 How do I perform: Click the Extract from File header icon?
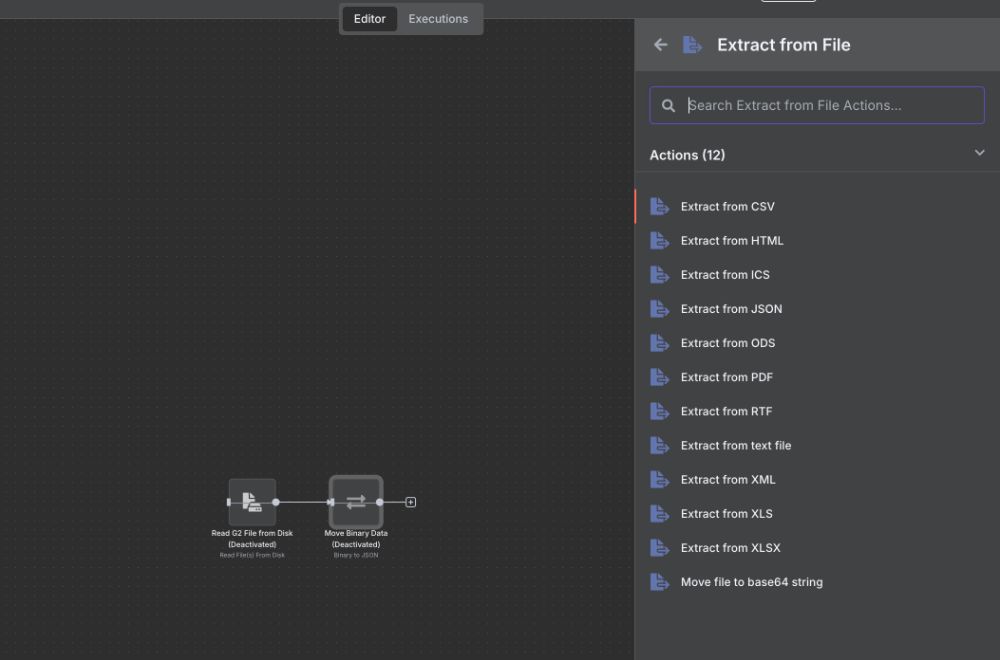[692, 44]
